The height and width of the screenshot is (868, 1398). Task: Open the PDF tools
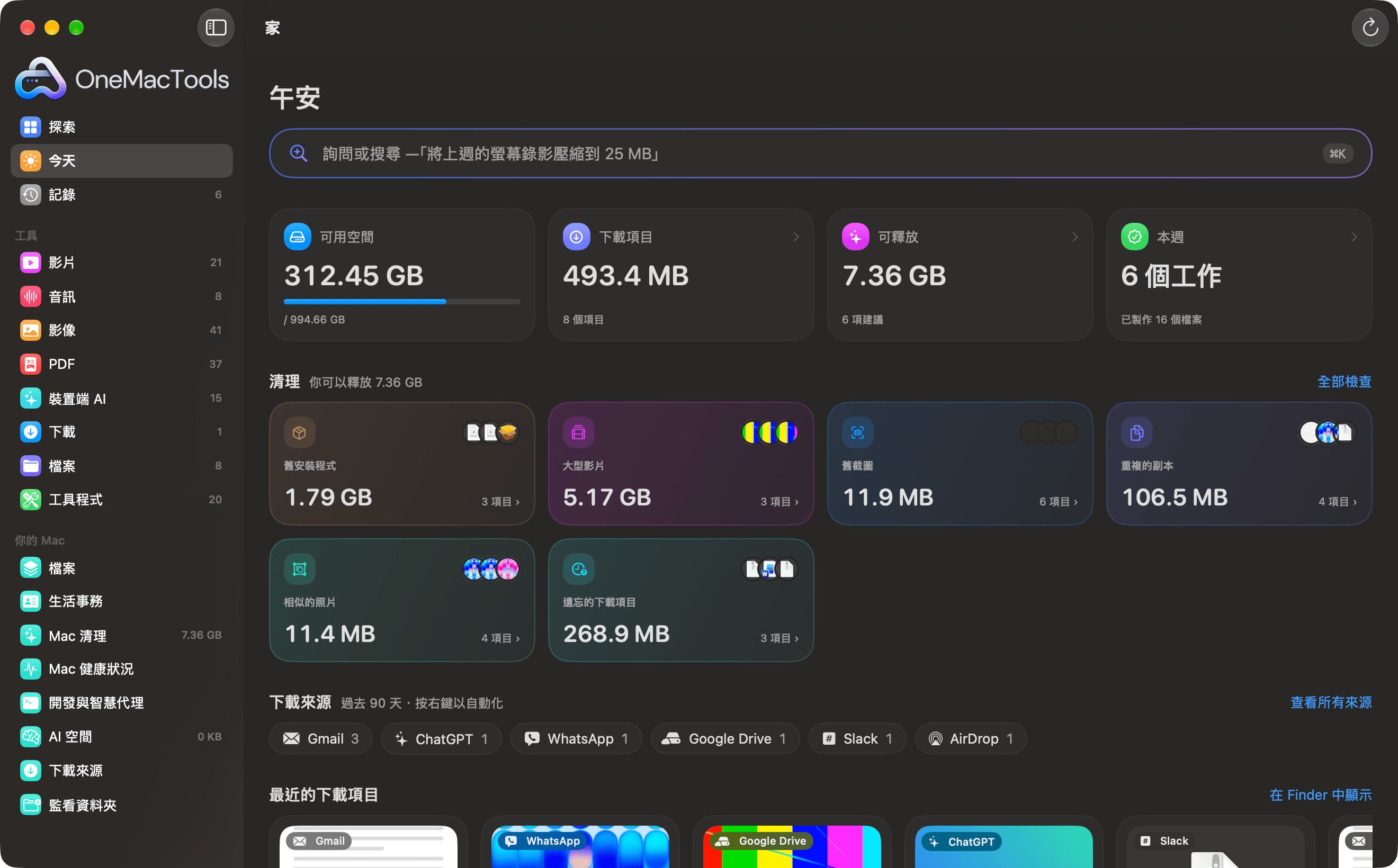[122, 364]
